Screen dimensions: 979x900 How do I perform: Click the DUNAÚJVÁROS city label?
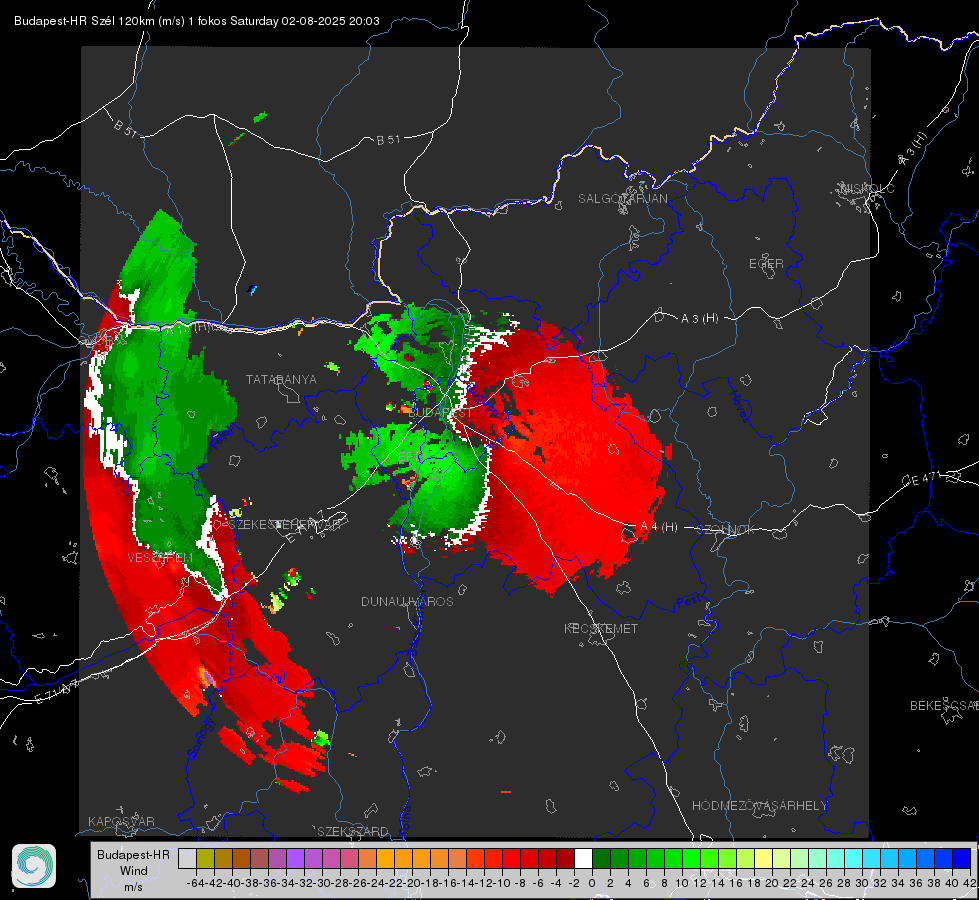pos(407,601)
